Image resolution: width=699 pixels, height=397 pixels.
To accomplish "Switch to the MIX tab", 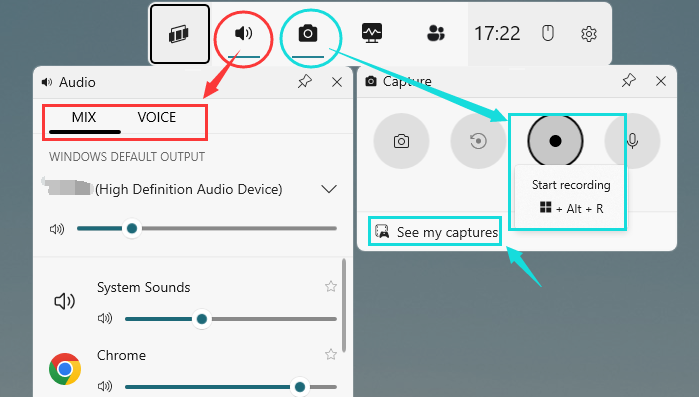I will [x=84, y=118].
